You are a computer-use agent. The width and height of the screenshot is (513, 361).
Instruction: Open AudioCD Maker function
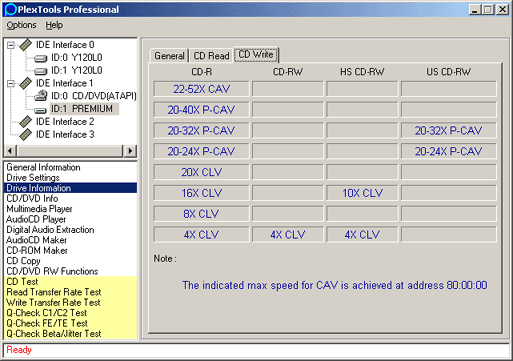coord(37,240)
